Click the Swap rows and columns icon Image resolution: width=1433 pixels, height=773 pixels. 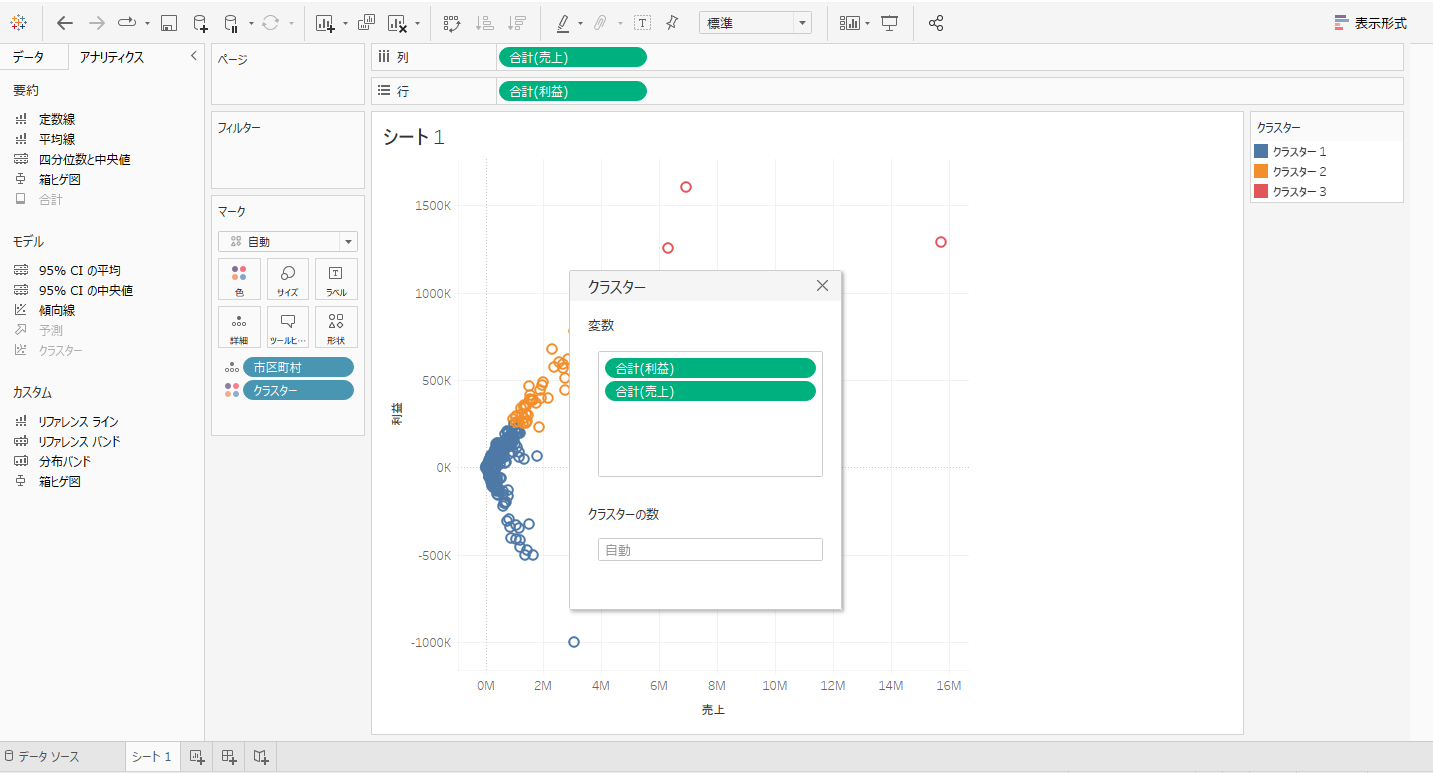click(451, 23)
